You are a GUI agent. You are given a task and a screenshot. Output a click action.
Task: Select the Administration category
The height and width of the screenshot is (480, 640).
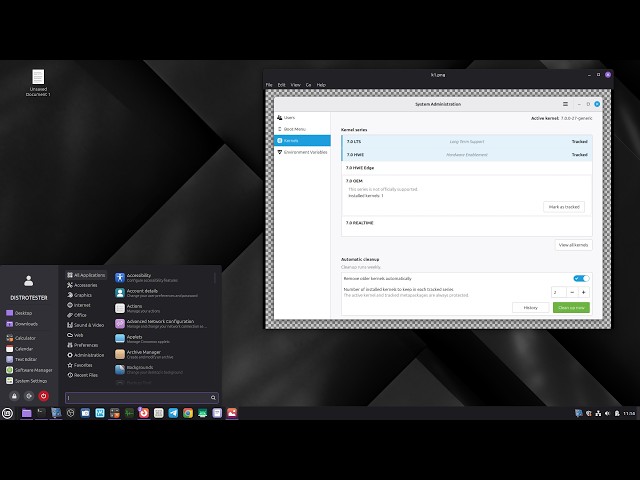click(86, 355)
